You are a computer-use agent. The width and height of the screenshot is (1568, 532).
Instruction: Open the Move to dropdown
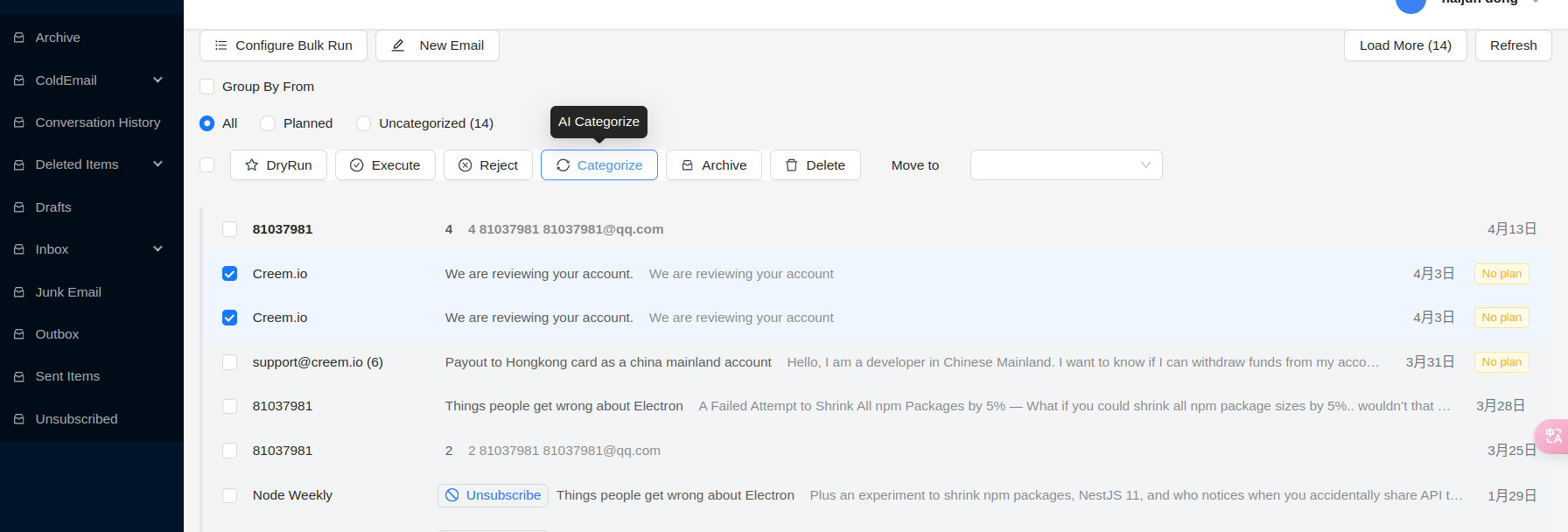[1066, 165]
